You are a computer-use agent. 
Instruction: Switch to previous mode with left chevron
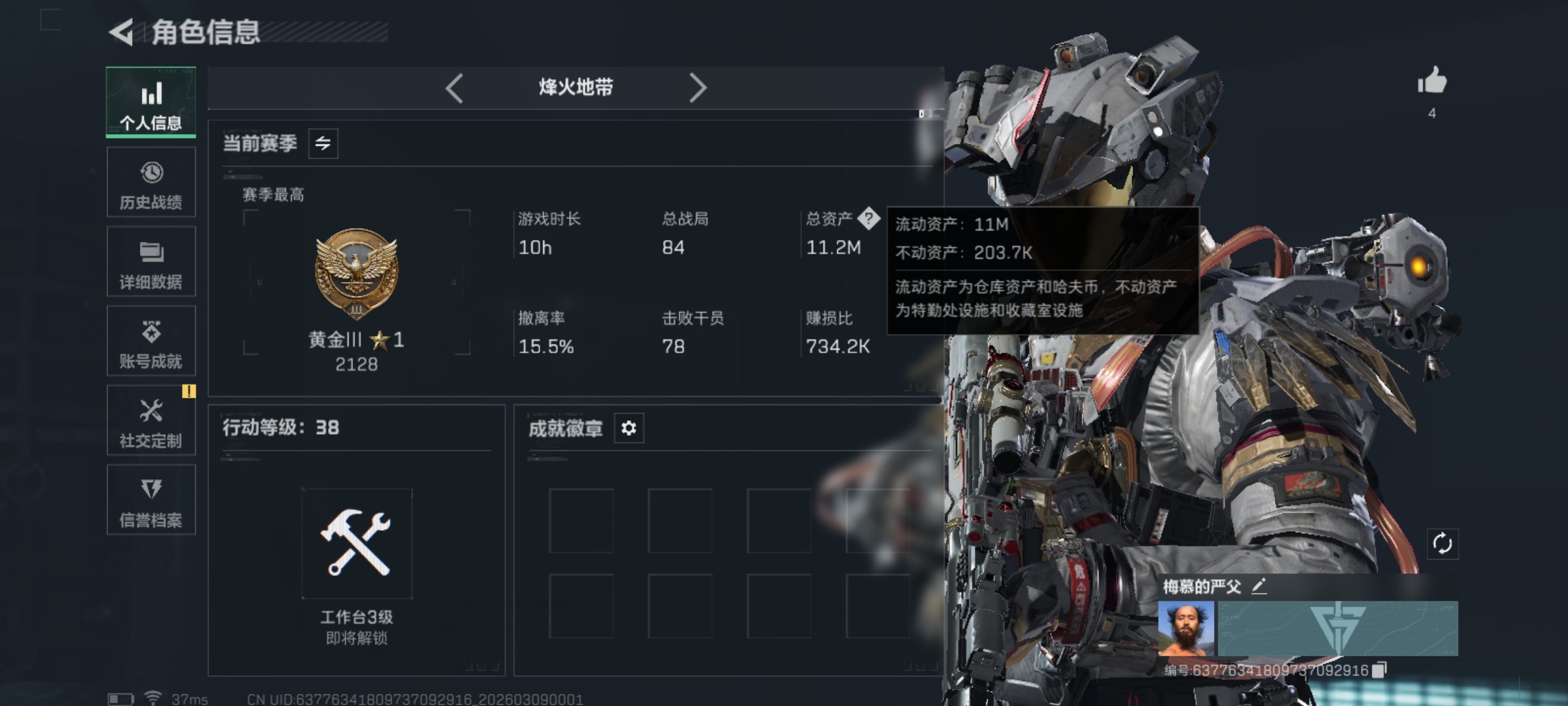(x=454, y=88)
